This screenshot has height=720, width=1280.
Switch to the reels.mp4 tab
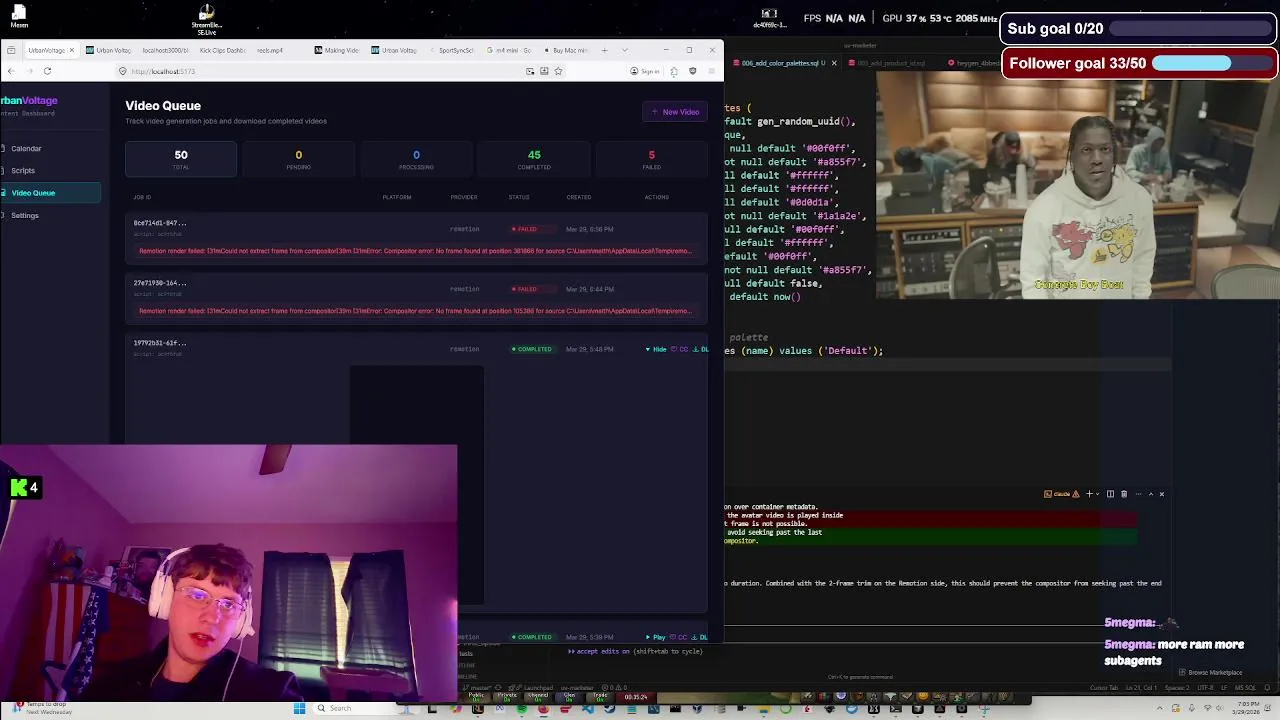tap(270, 50)
